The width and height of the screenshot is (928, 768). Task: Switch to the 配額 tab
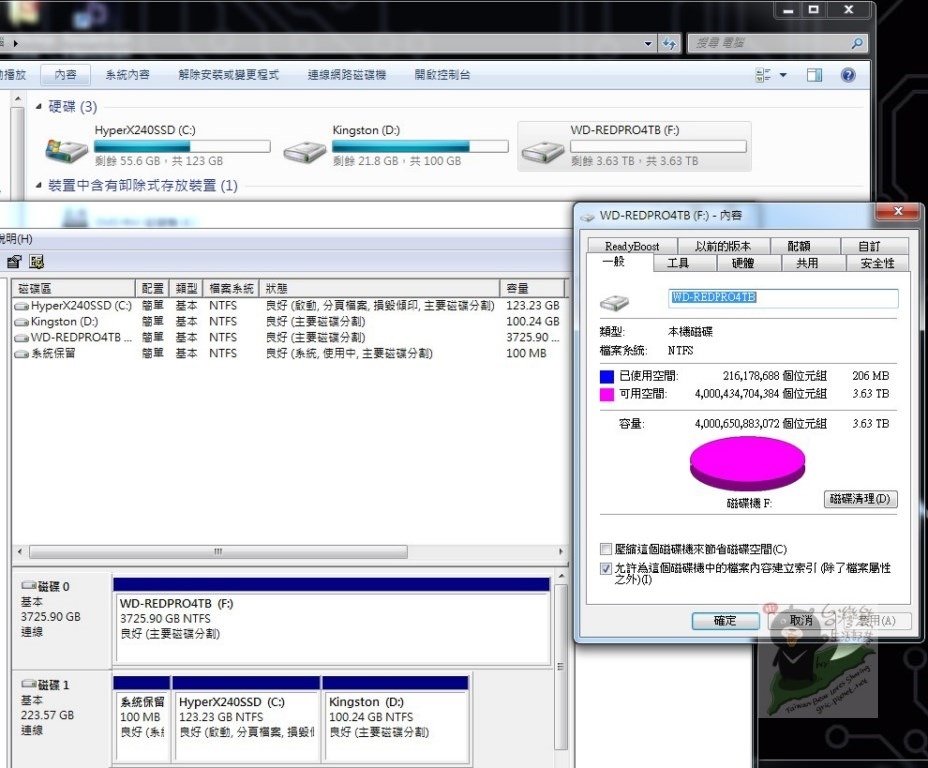pos(805,246)
